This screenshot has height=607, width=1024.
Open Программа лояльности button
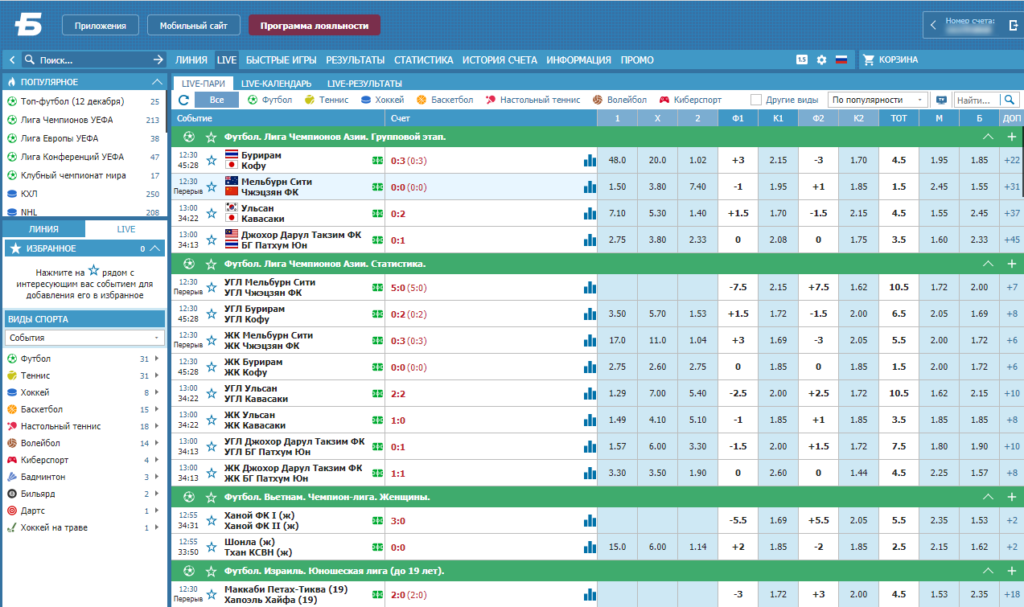click(x=315, y=25)
